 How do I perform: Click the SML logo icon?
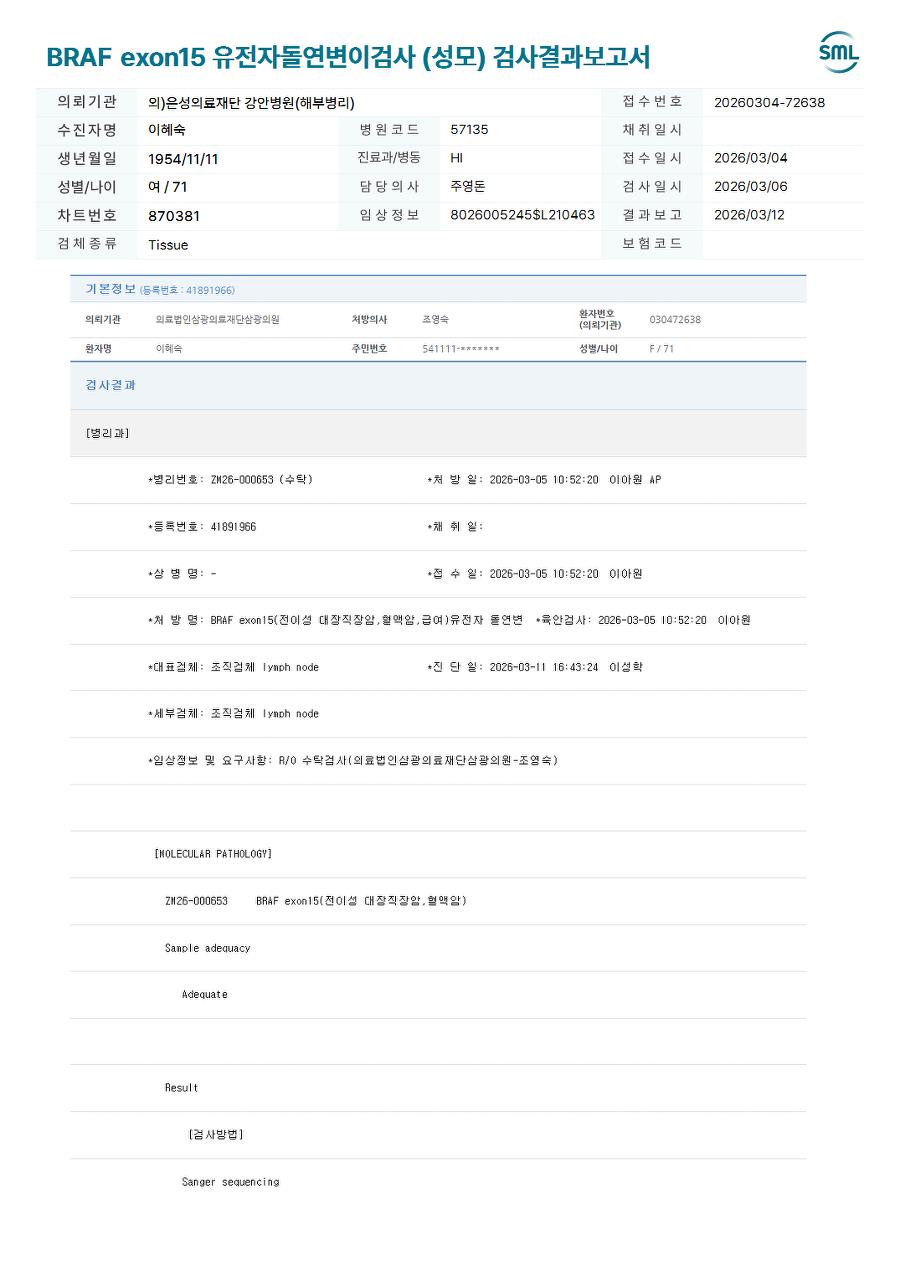click(838, 53)
